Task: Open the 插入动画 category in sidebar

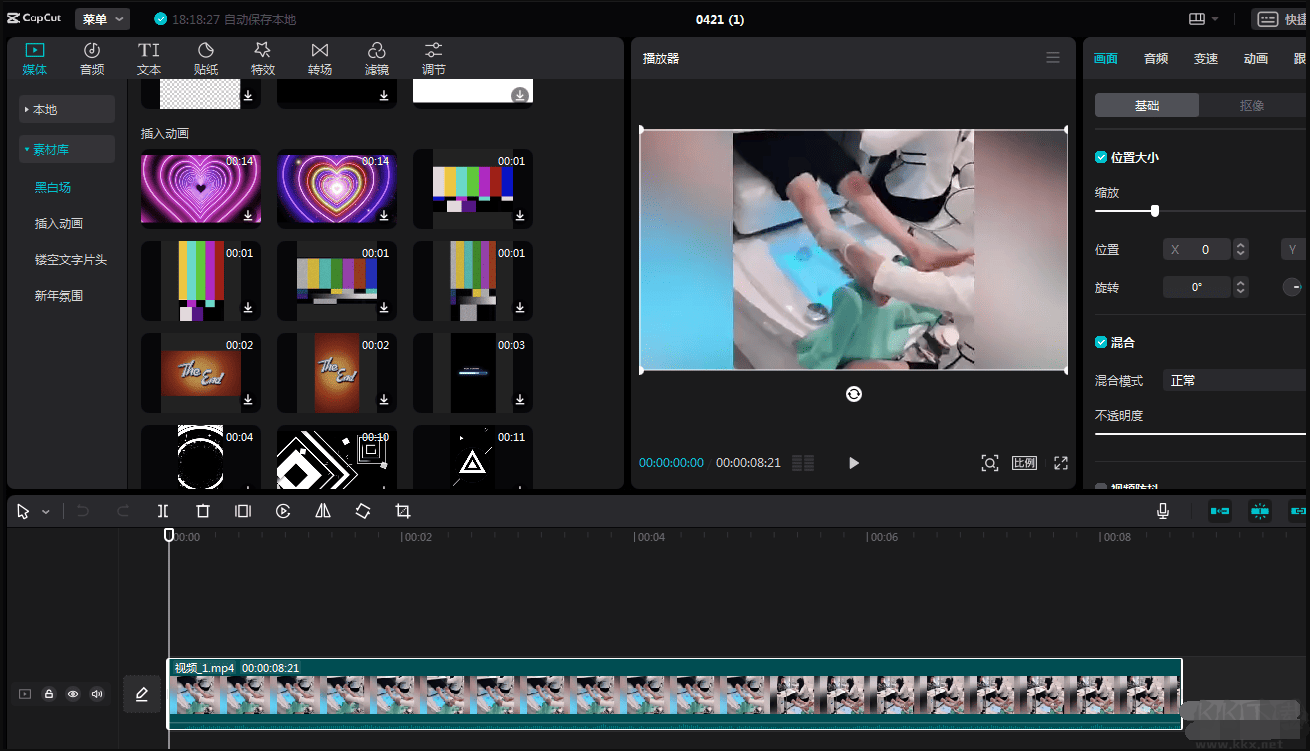Action: click(59, 224)
